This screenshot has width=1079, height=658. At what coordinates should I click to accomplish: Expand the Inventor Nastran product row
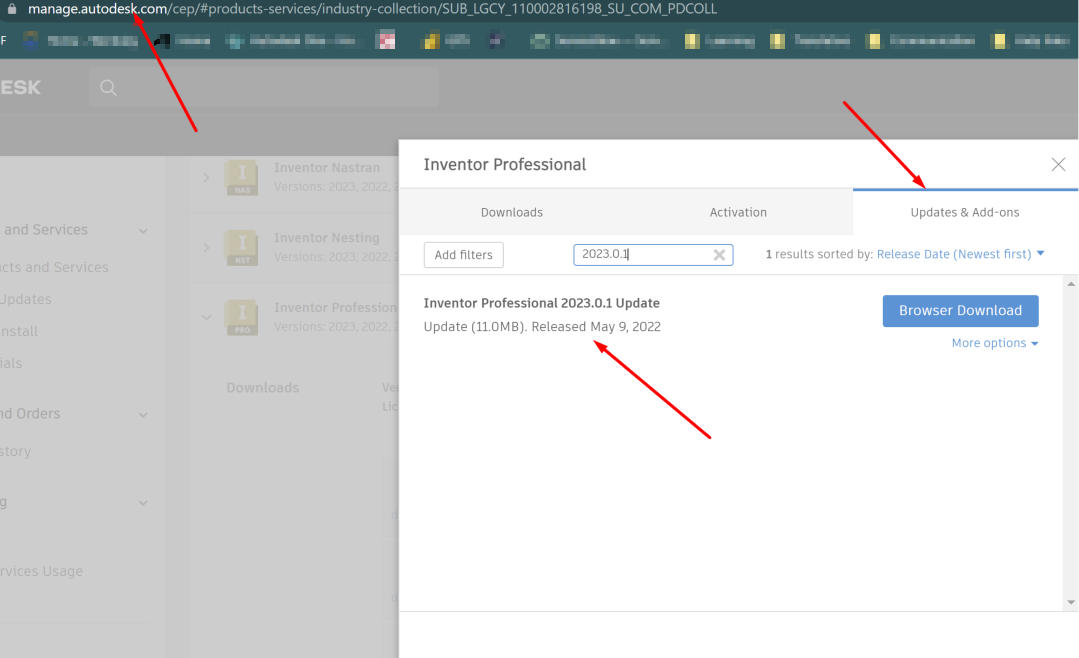206,177
